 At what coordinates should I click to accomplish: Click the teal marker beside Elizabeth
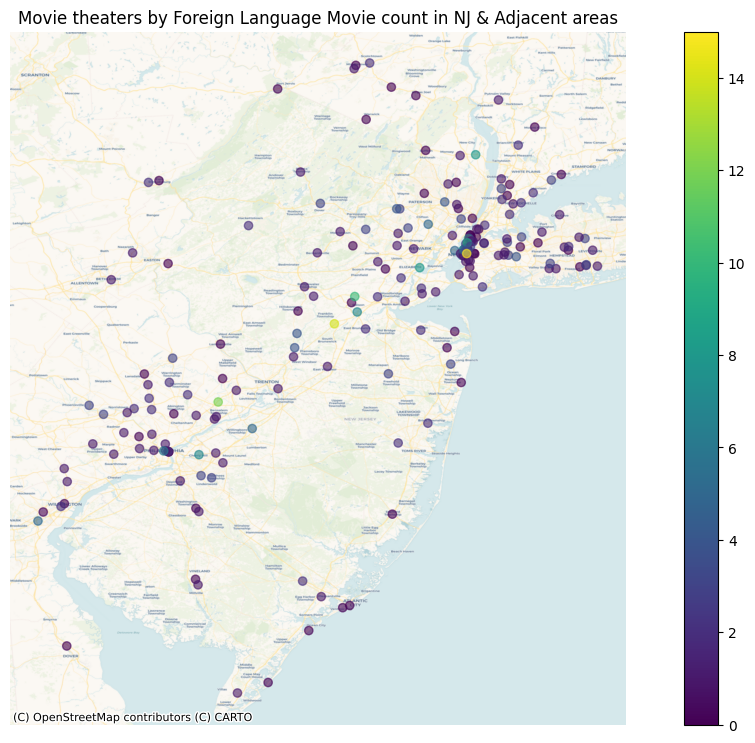pos(419,267)
